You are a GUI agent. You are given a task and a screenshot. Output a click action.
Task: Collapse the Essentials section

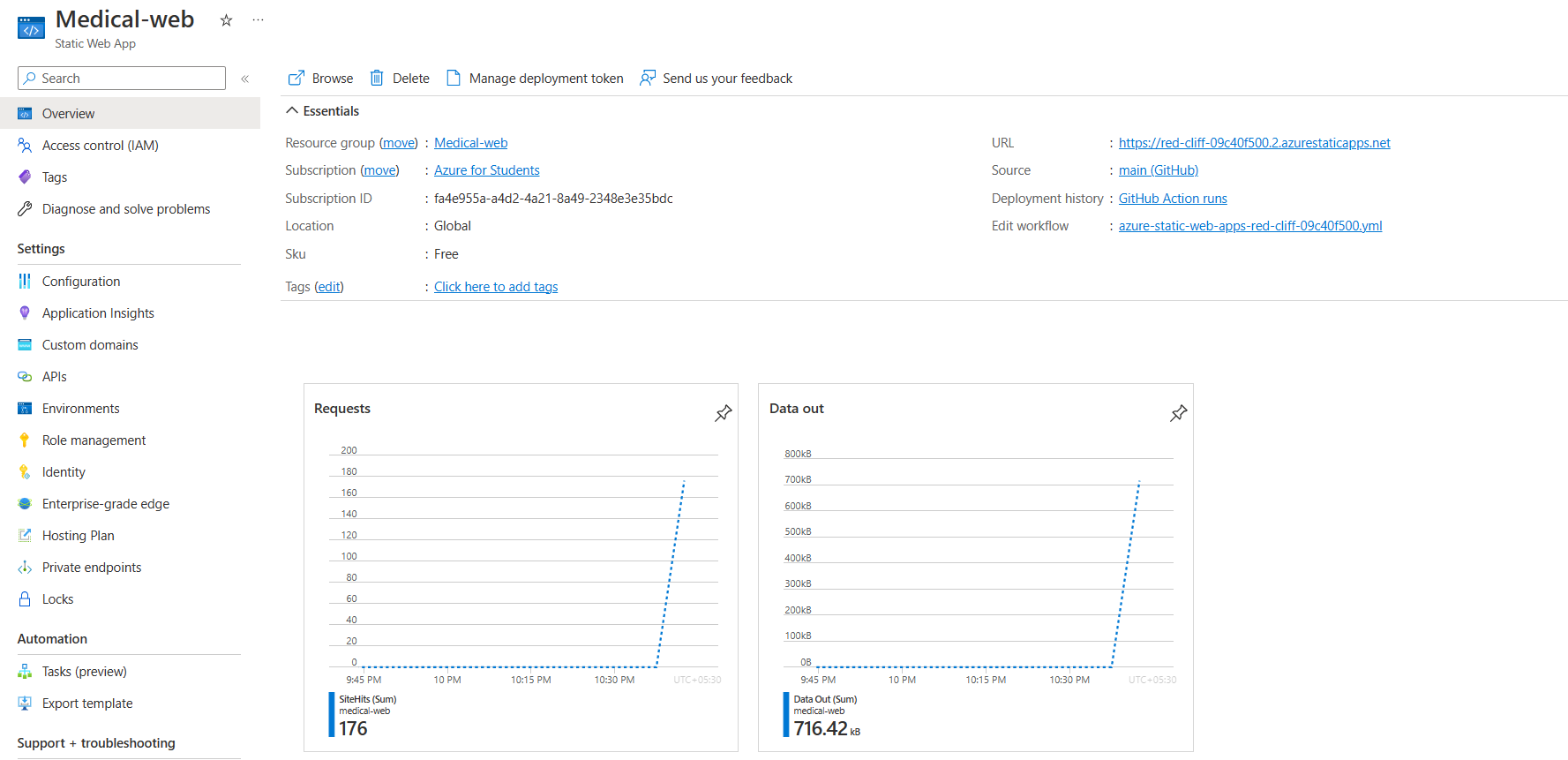tap(323, 111)
